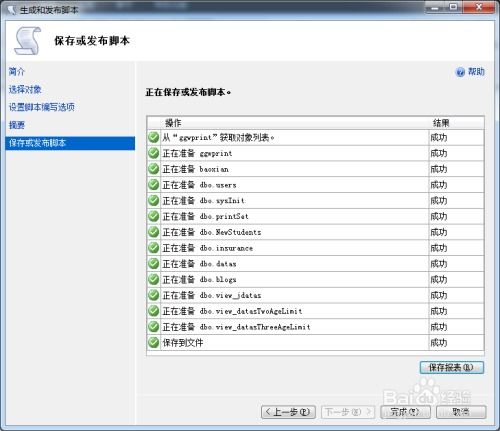Click the green checkmark beside 保存到文件
This screenshot has width=500, height=431.
point(153,342)
